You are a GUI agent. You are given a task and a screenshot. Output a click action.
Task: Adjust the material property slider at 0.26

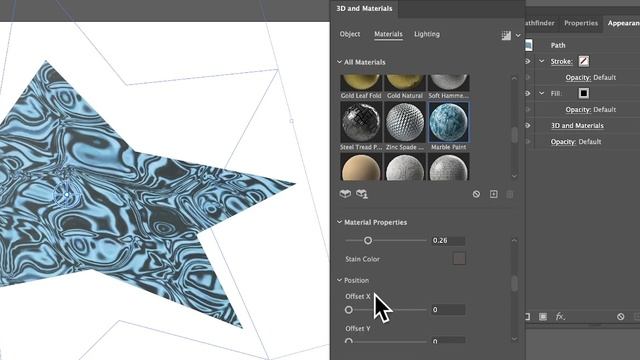click(368, 240)
